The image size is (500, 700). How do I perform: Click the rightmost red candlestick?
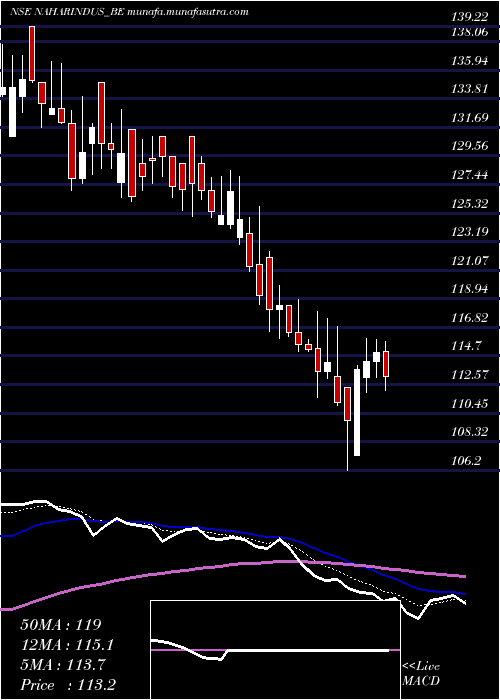click(386, 364)
